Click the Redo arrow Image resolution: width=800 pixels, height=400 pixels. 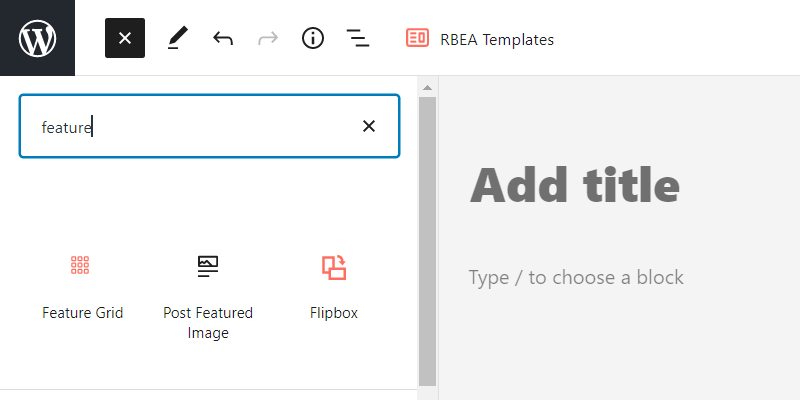point(268,38)
